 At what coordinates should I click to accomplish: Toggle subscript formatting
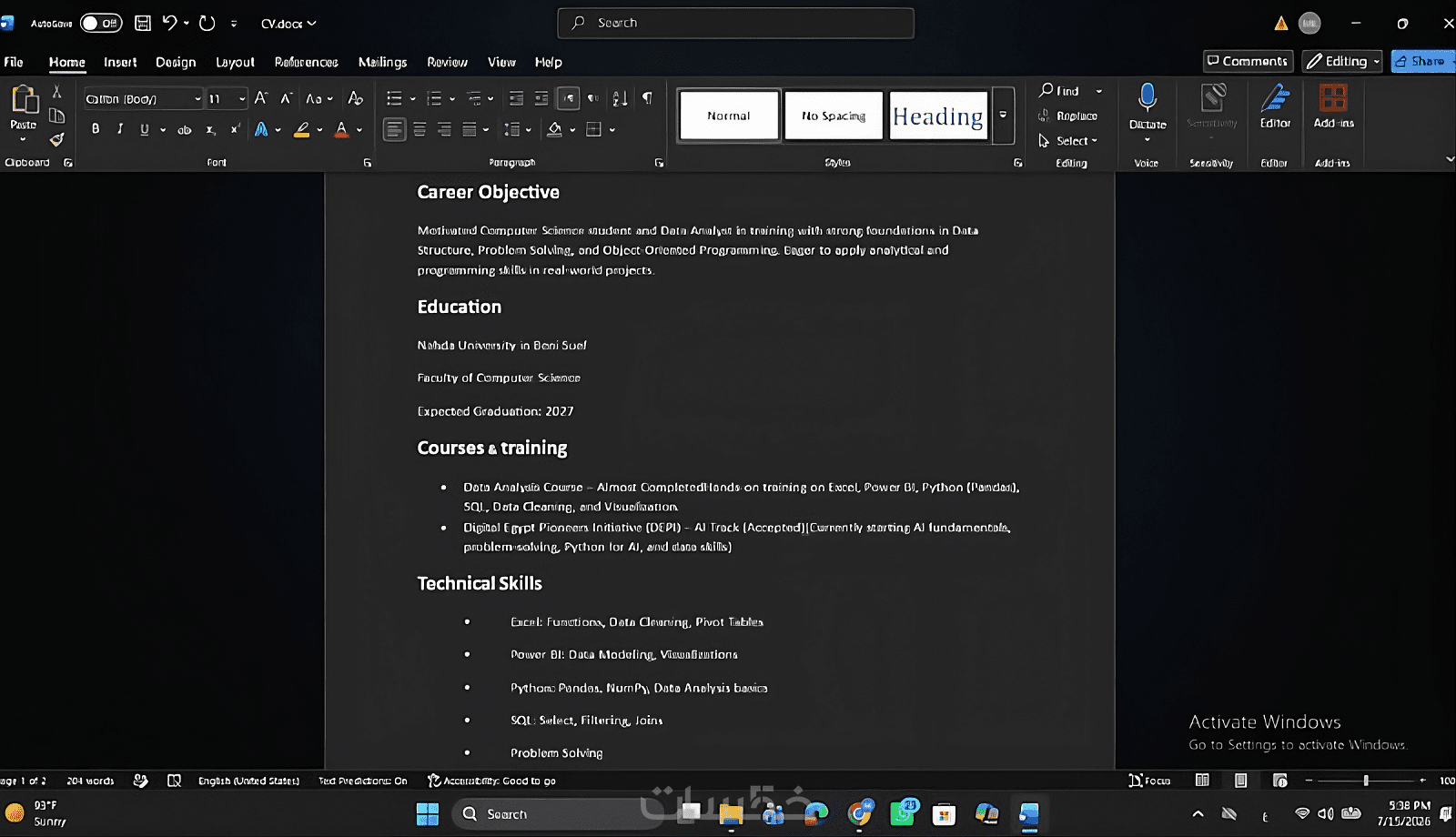(210, 129)
